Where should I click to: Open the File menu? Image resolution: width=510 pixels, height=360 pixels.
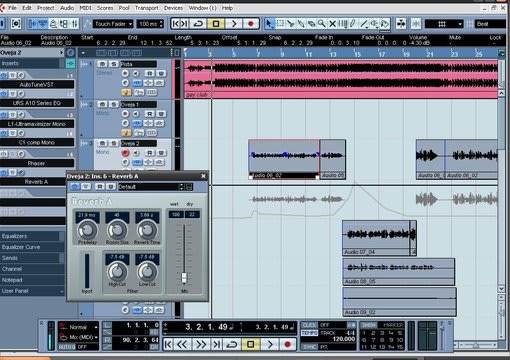(12, 8)
